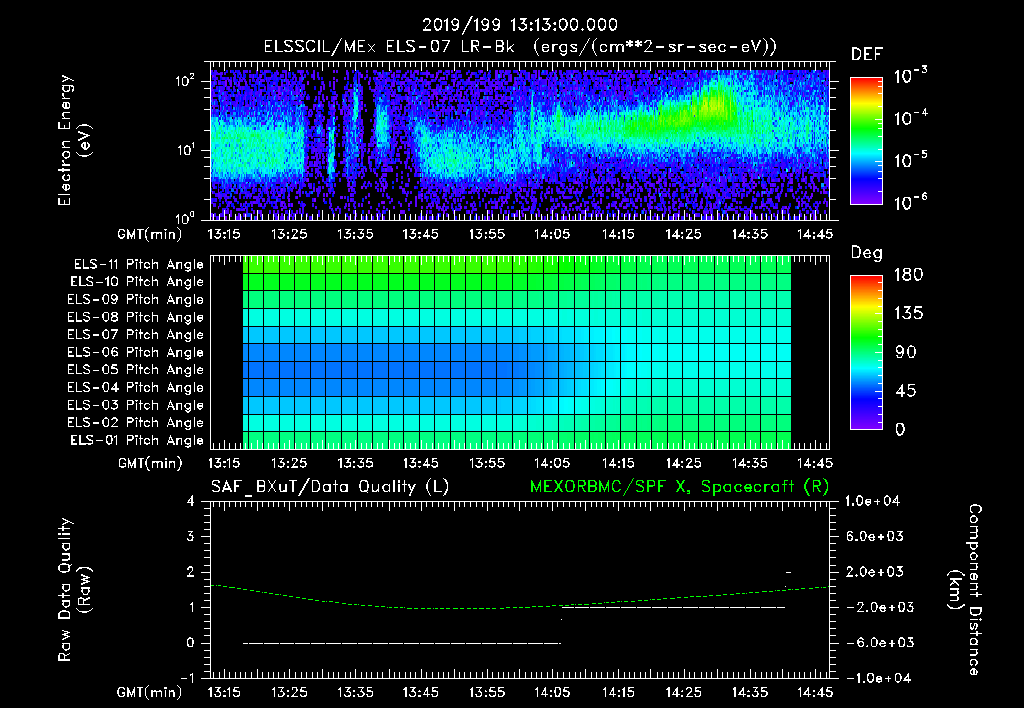The image size is (1024, 708).
Task: Click the 4 tick on the Raw Data Quality axis
Action: 191,501
